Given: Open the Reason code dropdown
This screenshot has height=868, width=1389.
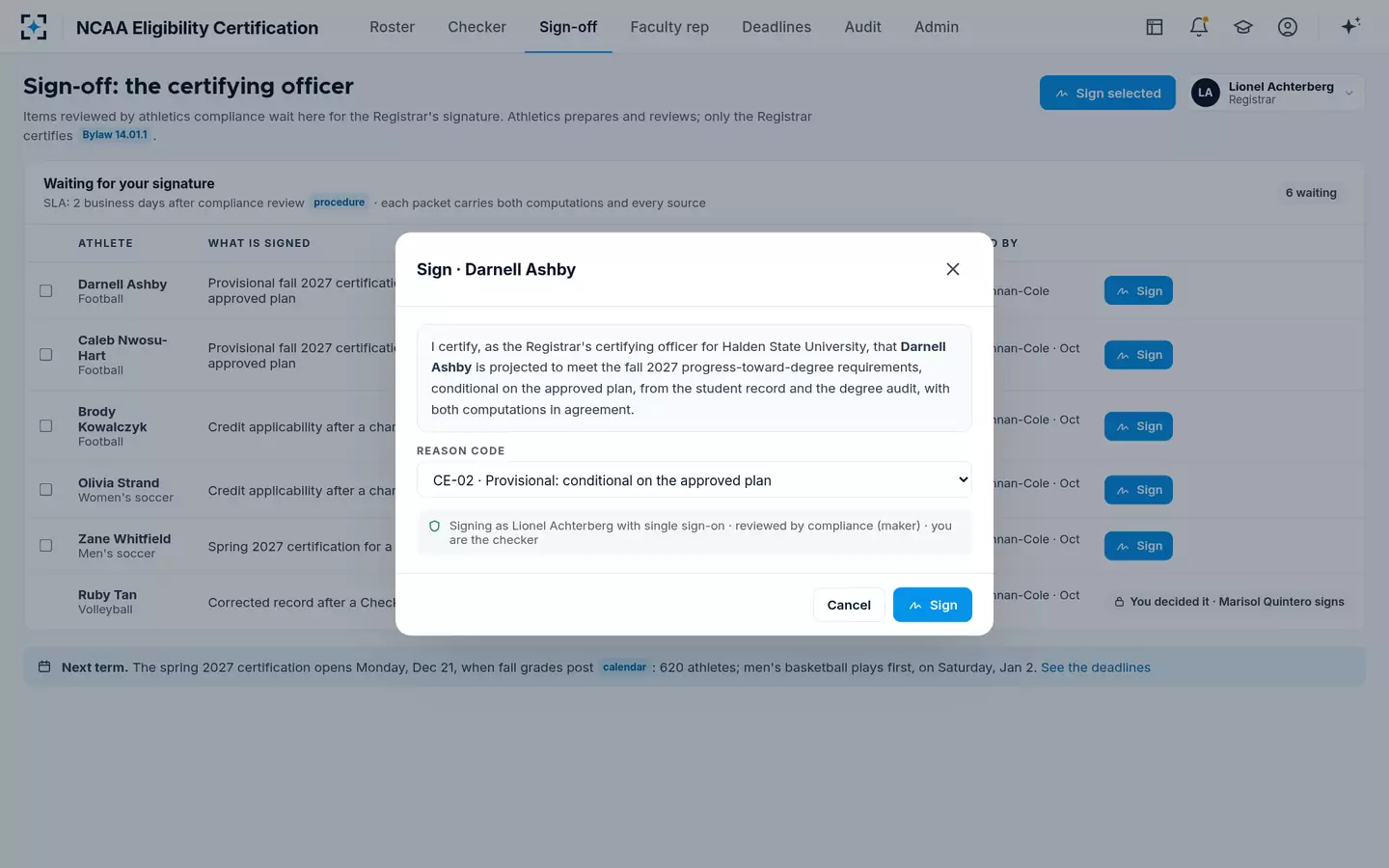Looking at the screenshot, I should (x=694, y=480).
